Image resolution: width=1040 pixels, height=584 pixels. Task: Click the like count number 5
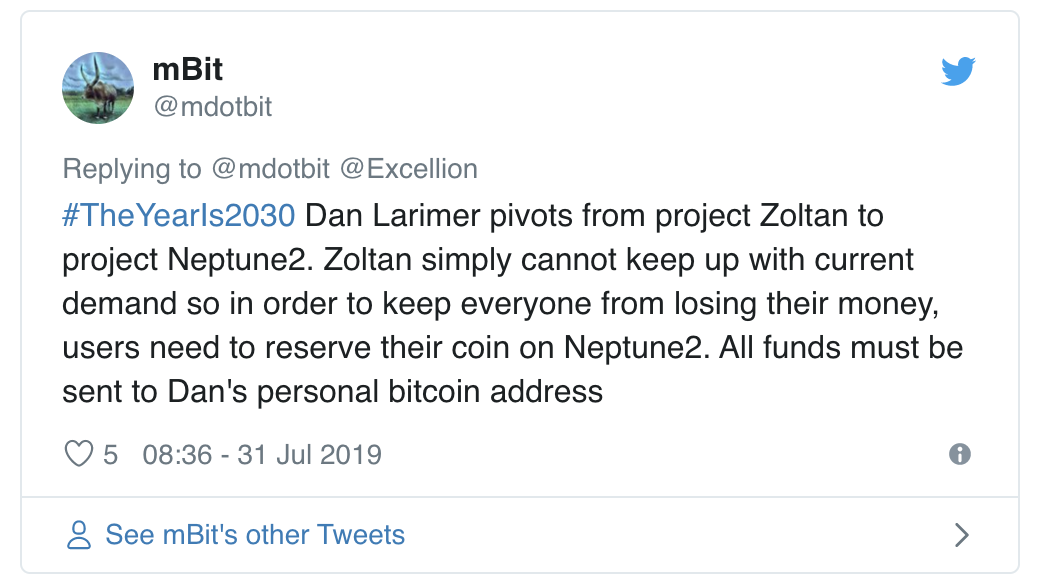pos(110,455)
